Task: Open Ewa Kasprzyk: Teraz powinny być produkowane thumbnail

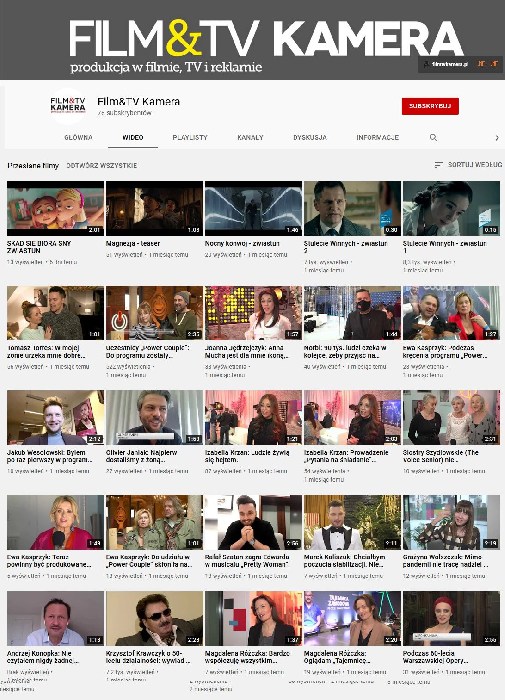Action: click(x=55, y=522)
